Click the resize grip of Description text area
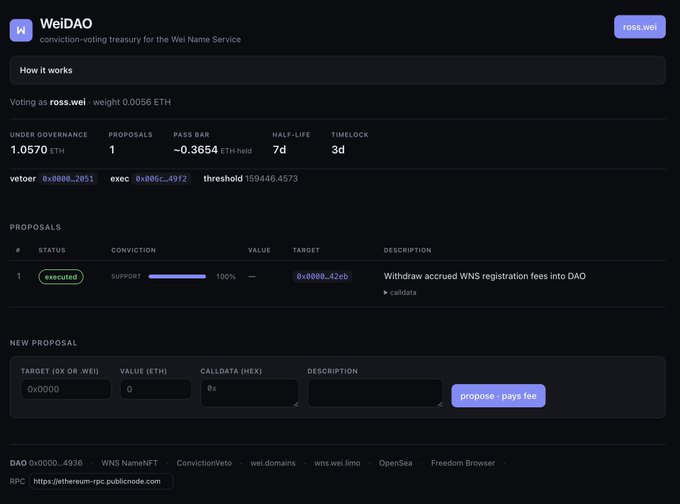The image size is (680, 504). click(x=440, y=404)
